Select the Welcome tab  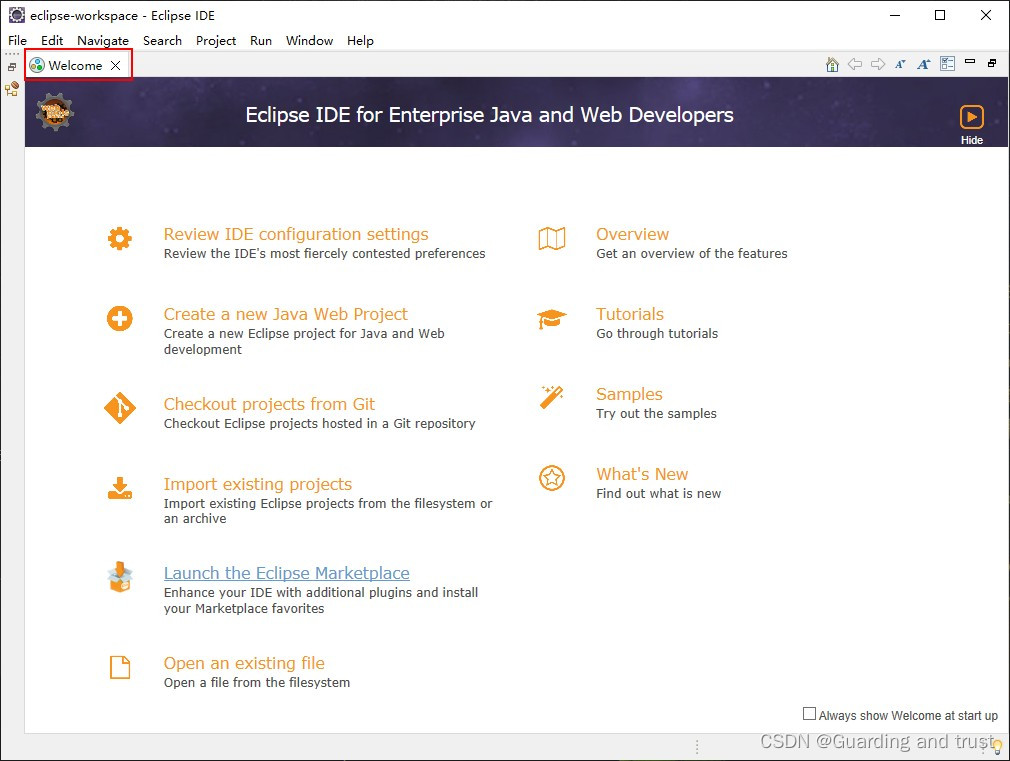tap(75, 65)
